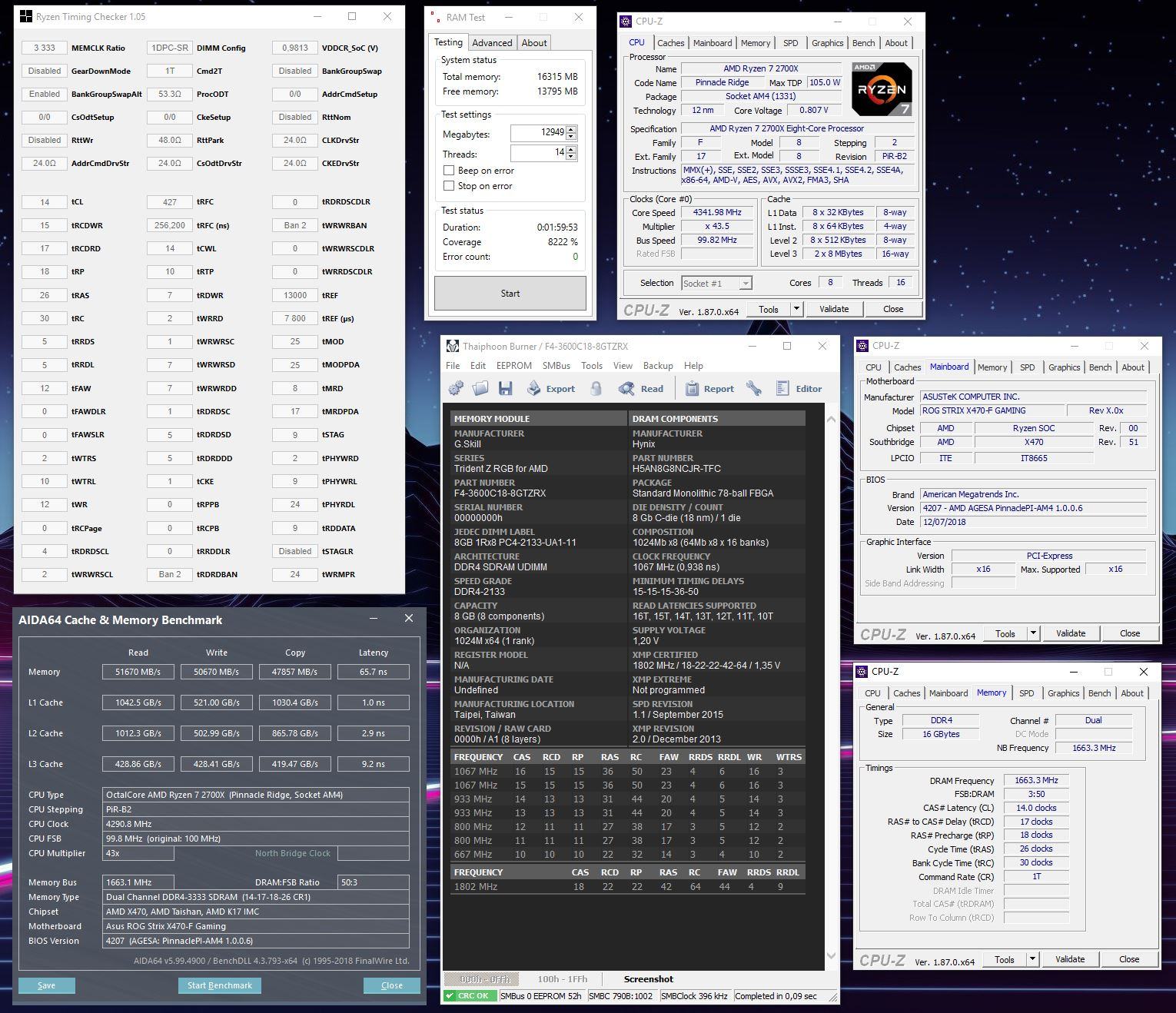This screenshot has width=1176, height=1013.
Task: Minimize the Thaiphoon Burner window
Action: click(751, 346)
